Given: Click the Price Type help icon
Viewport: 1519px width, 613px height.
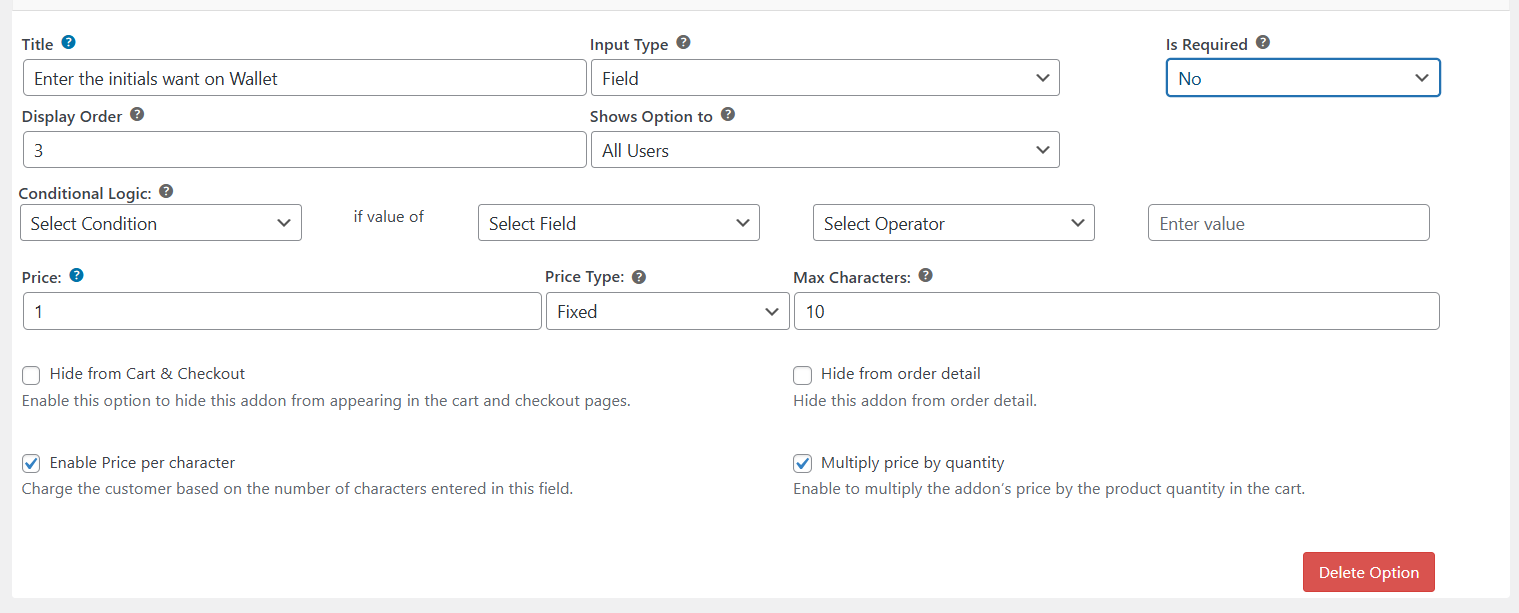Looking at the screenshot, I should click(x=639, y=277).
